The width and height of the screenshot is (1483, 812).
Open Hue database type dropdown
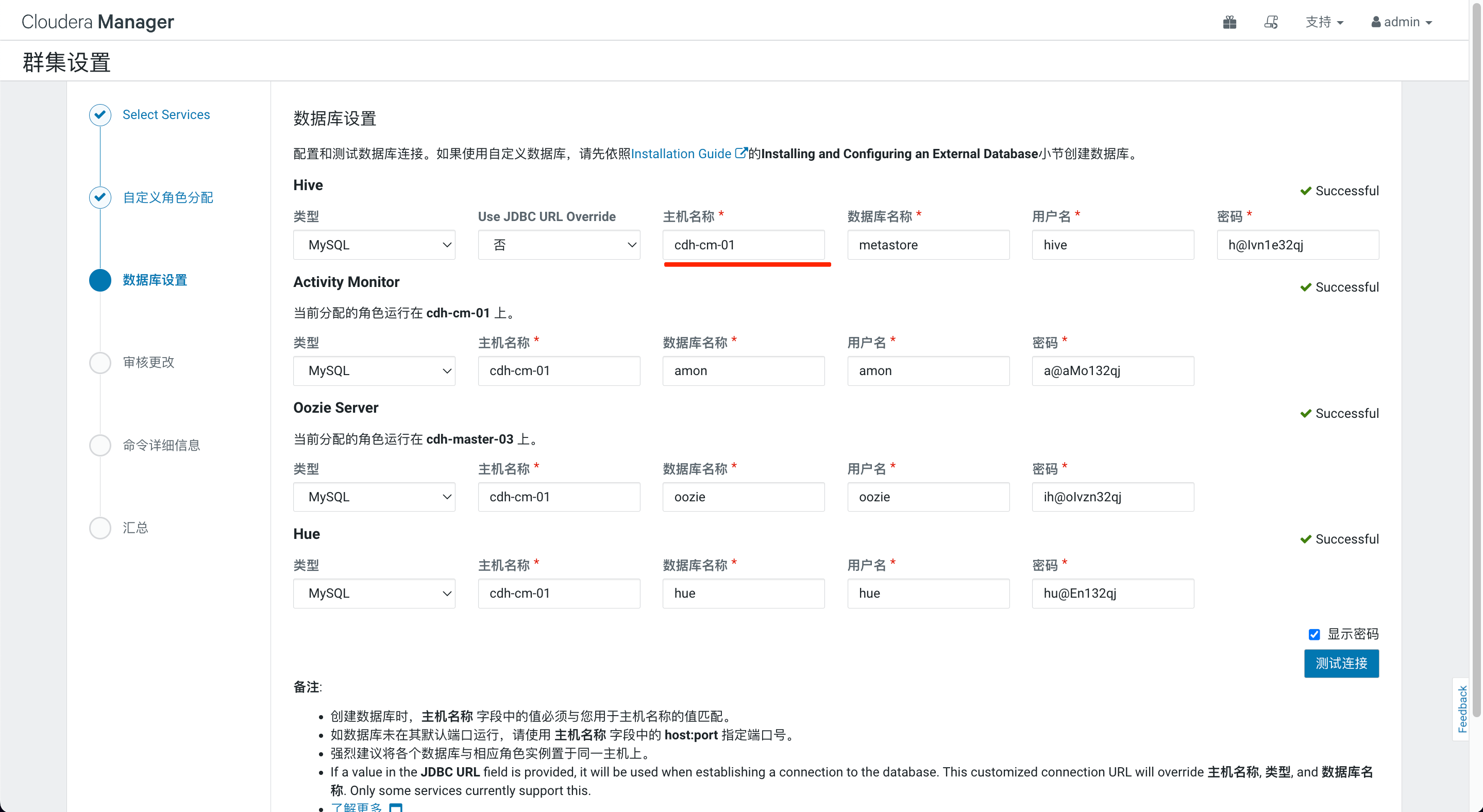374,594
